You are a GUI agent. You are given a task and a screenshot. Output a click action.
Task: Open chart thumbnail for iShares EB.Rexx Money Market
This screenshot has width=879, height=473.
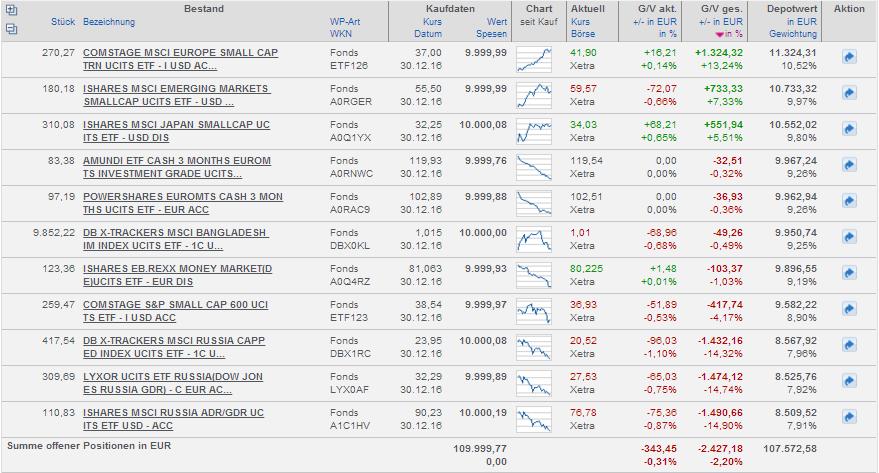[534, 275]
